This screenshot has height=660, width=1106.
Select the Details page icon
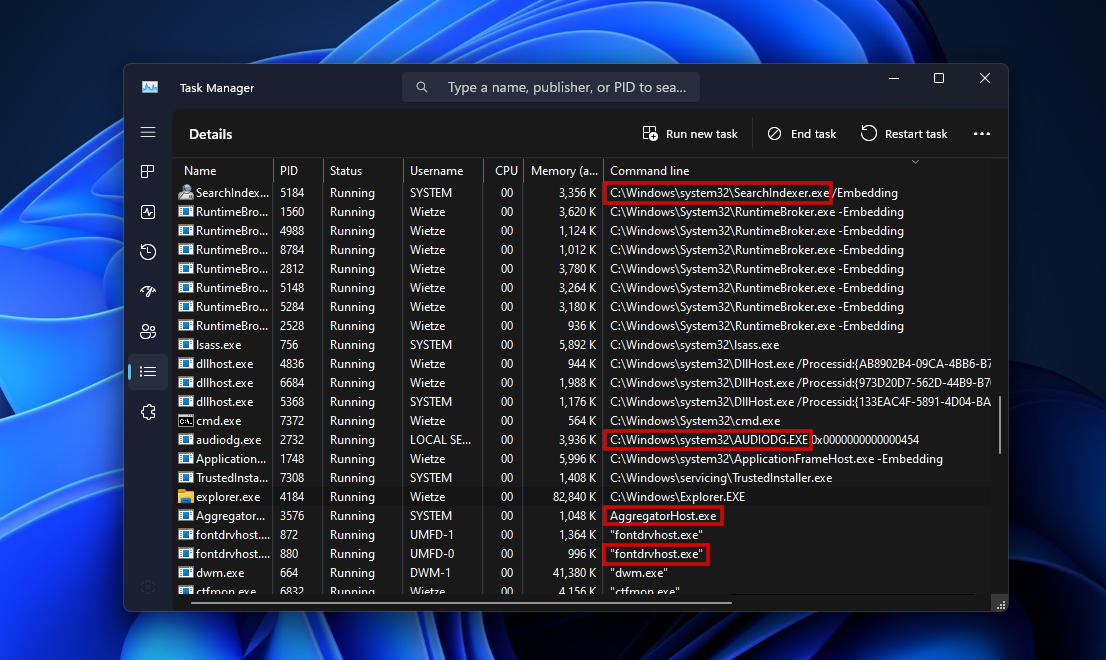pos(148,372)
